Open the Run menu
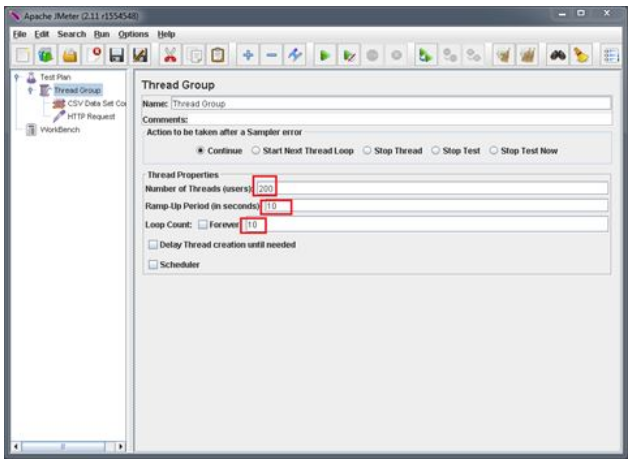This screenshot has height=463, width=635. 102,34
